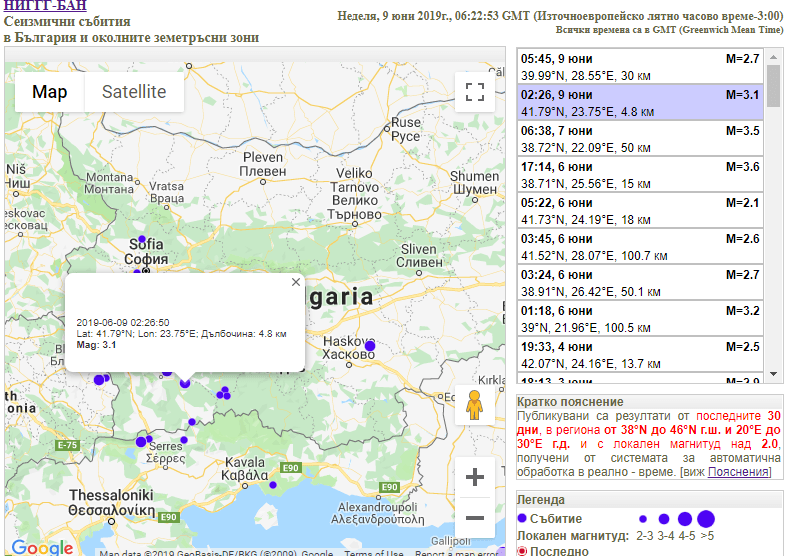The image size is (793, 556).
Task: Toggle fullscreen map view
Action: [x=475, y=93]
